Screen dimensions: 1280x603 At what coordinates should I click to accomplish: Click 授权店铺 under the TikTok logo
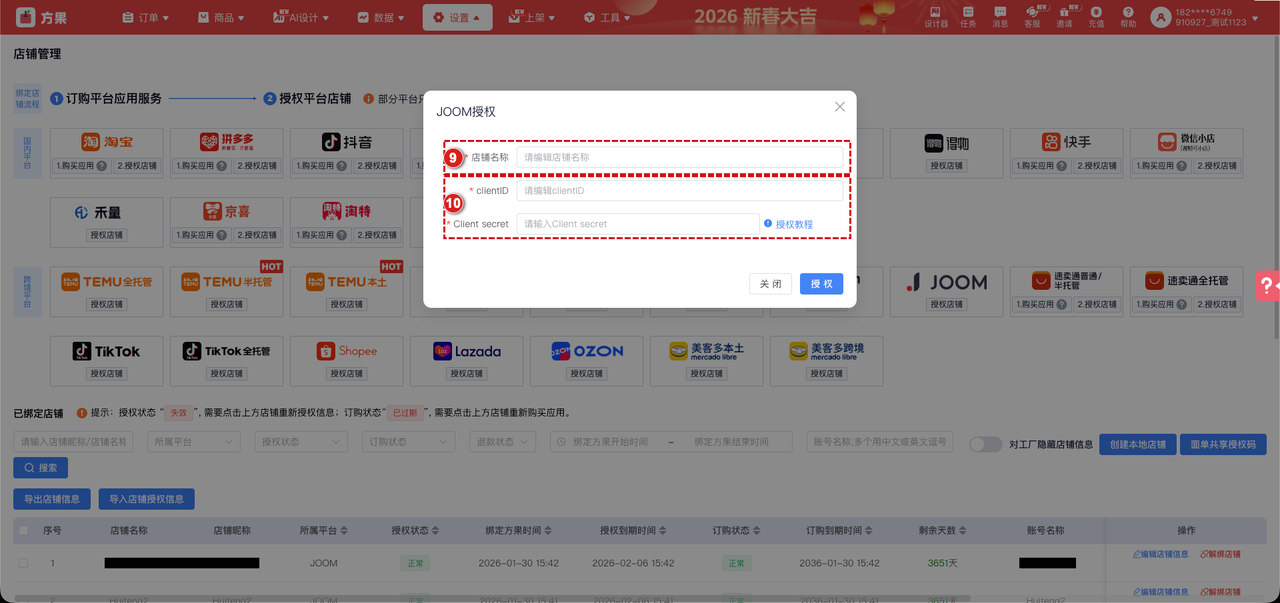106,374
